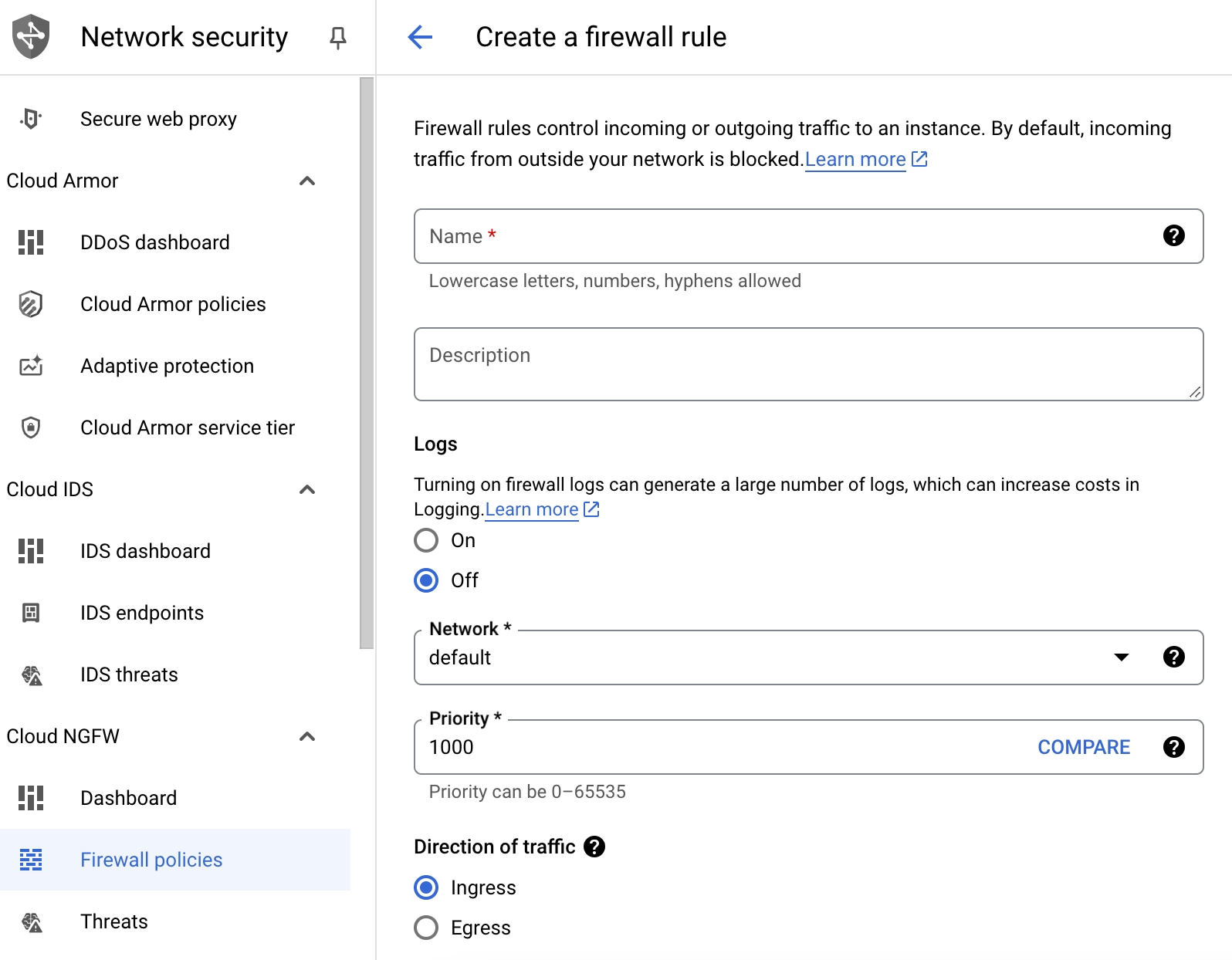Open Learn more about Logging
The width and height of the screenshot is (1232, 960).
[532, 509]
